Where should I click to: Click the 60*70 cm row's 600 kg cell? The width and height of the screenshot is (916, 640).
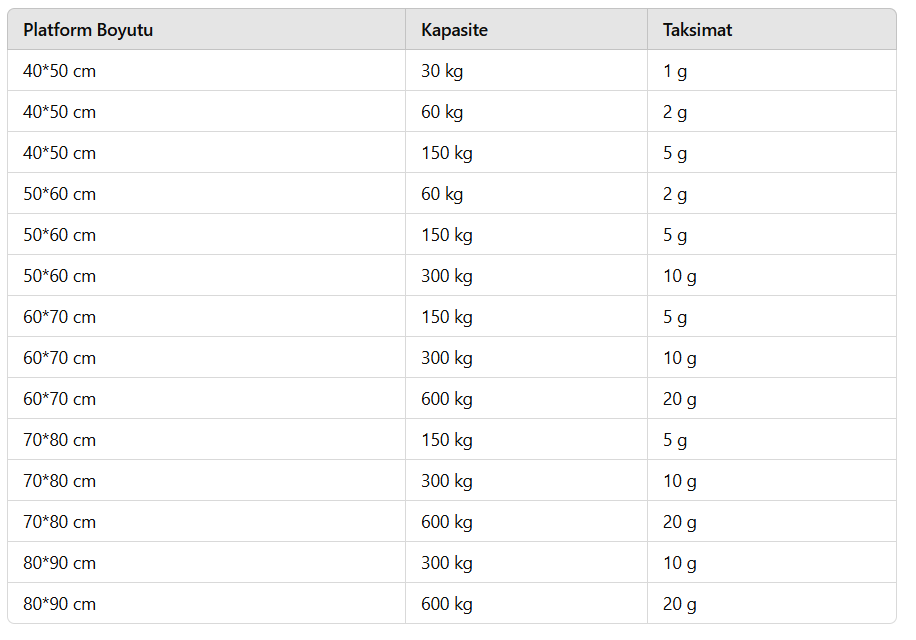click(526, 399)
